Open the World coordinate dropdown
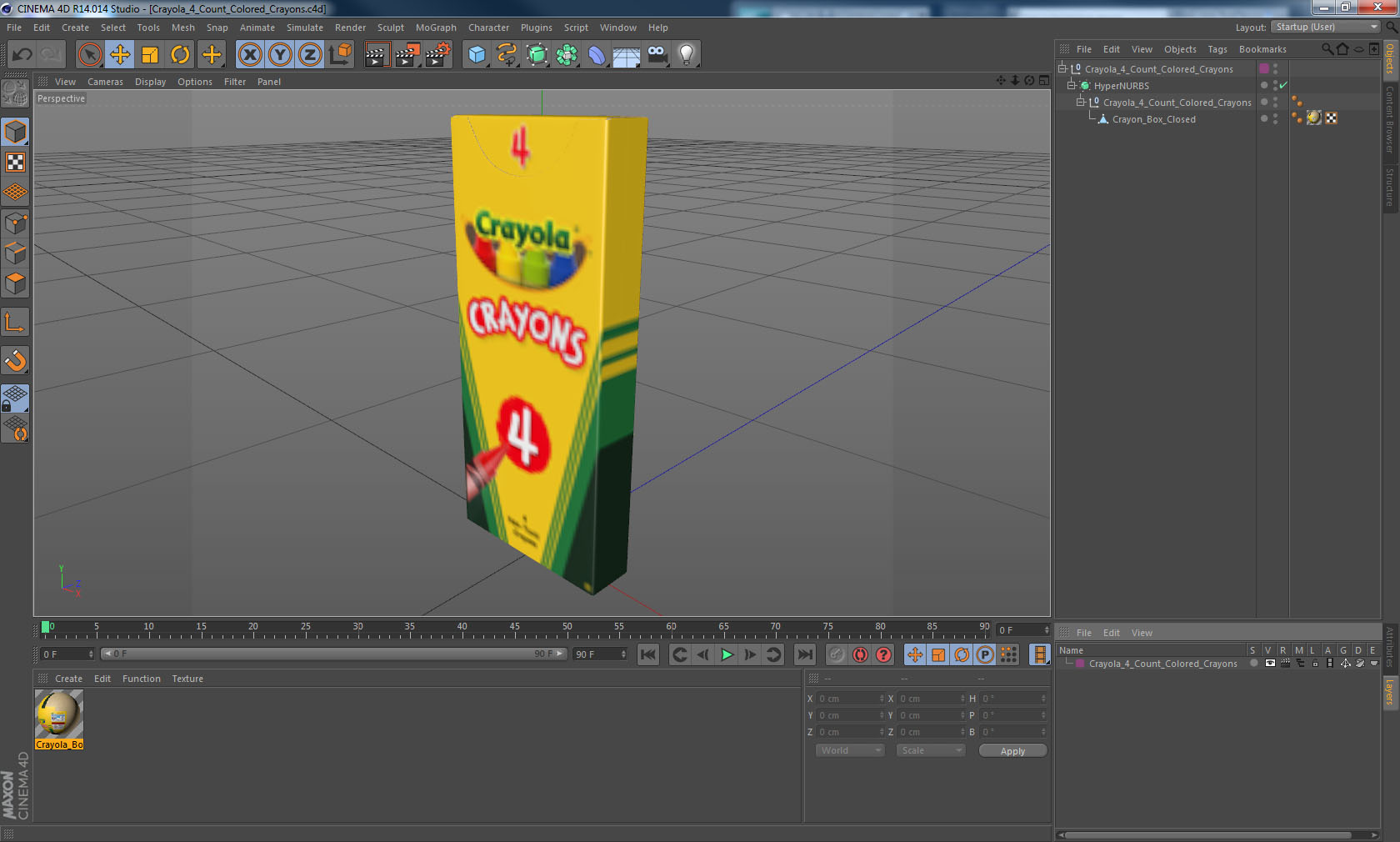Viewport: 1400px width, 842px height. click(849, 750)
